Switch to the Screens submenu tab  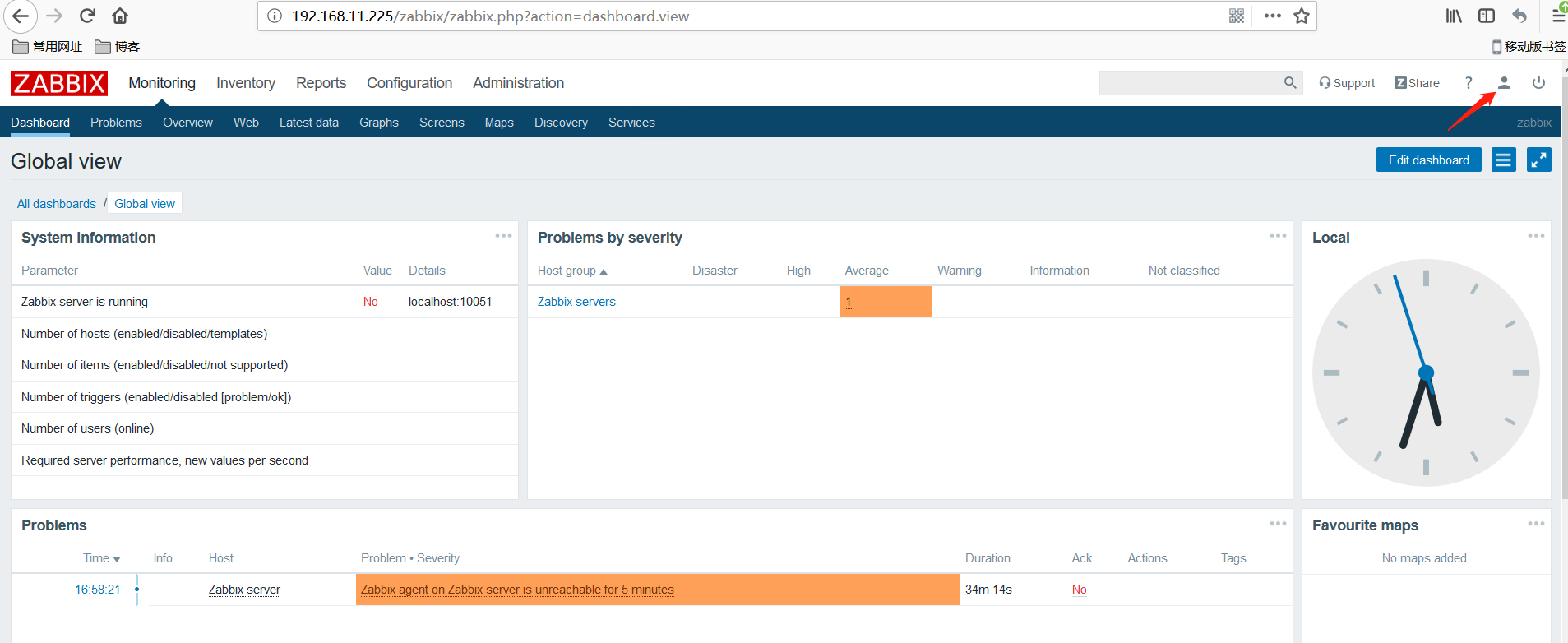click(x=442, y=123)
